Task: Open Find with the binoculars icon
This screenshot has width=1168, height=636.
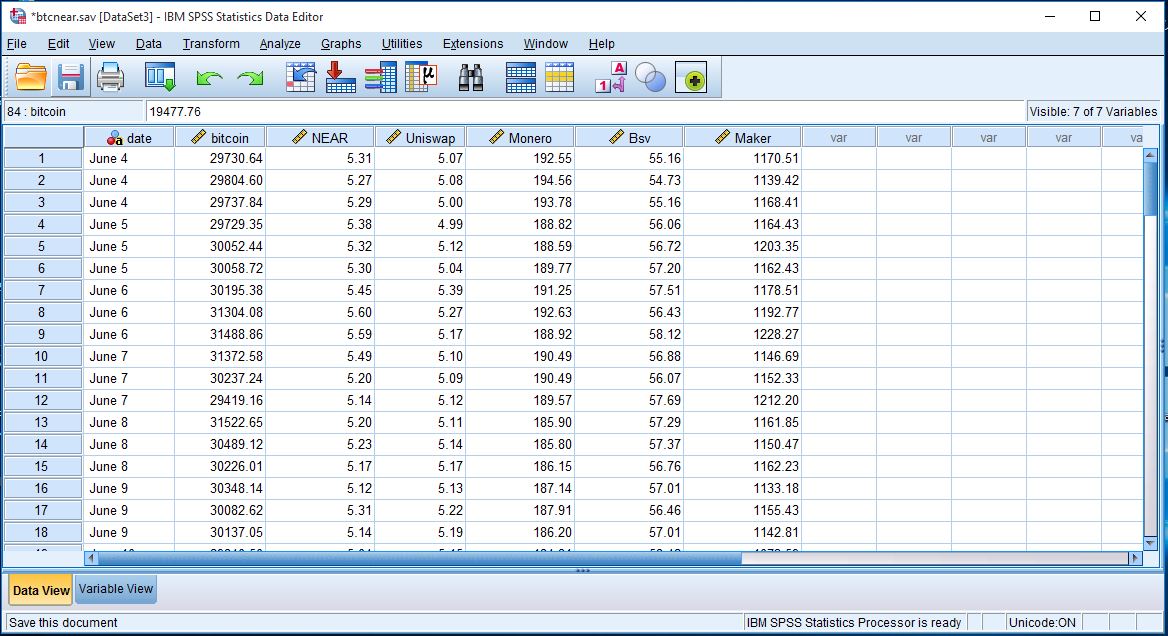Action: [470, 77]
